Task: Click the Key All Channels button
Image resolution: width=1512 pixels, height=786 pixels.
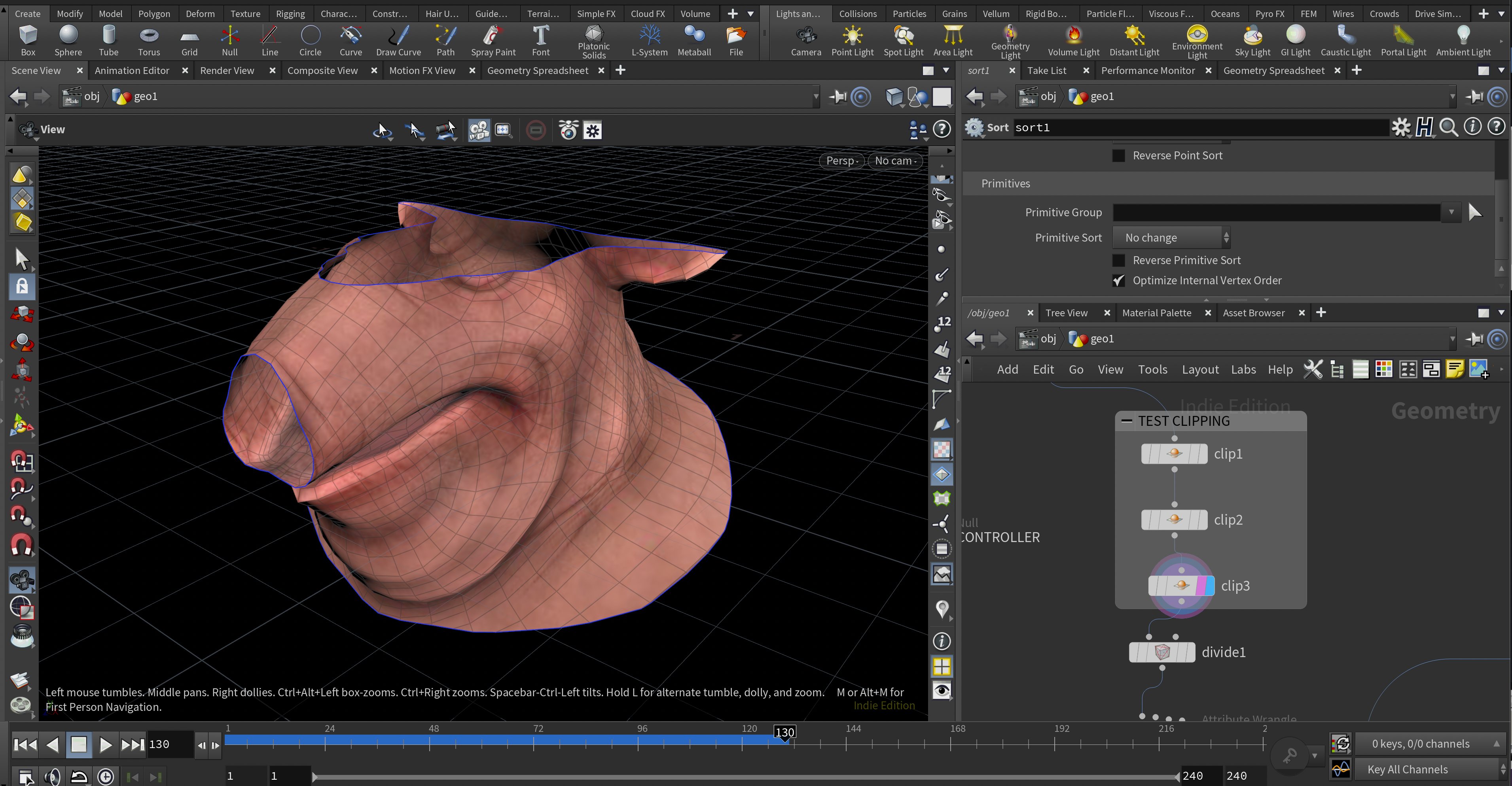Action: (1407, 769)
